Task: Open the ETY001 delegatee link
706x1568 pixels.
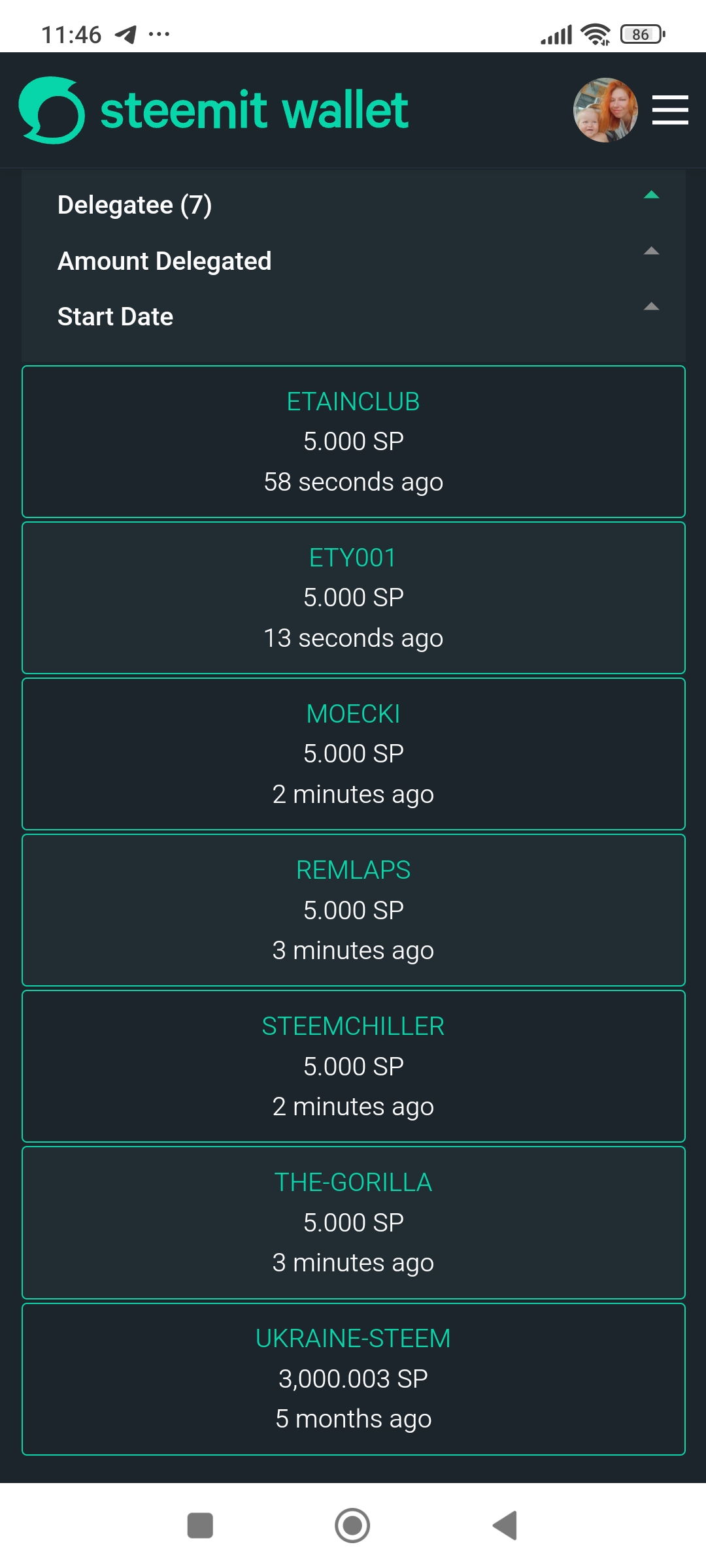Action: 354,558
